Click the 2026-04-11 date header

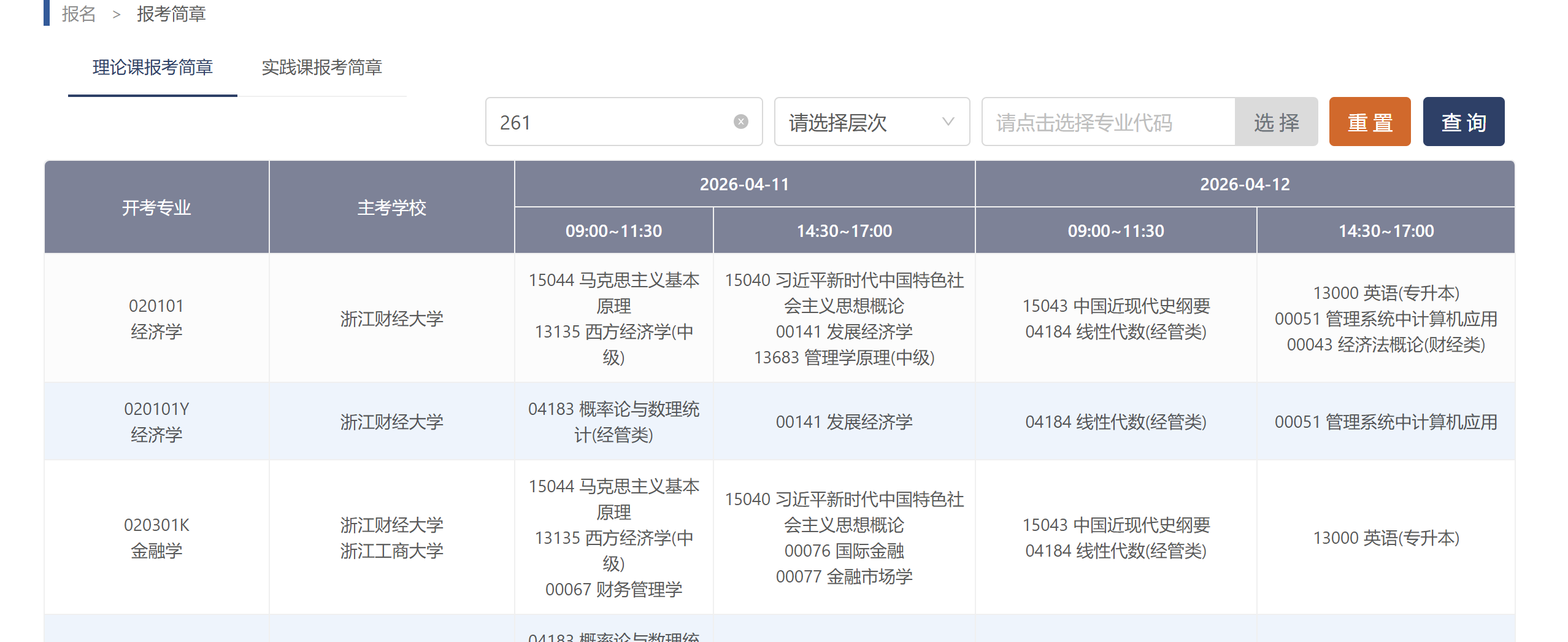744,184
